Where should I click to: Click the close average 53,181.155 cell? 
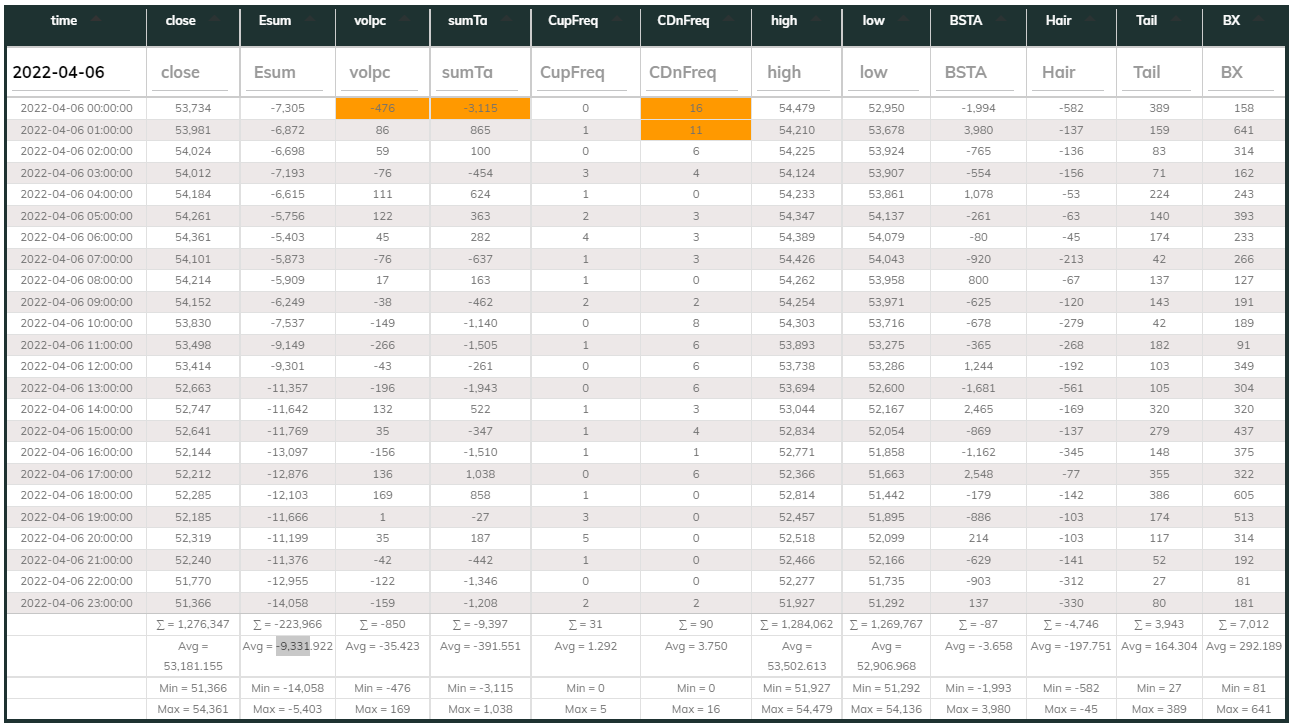(x=193, y=655)
